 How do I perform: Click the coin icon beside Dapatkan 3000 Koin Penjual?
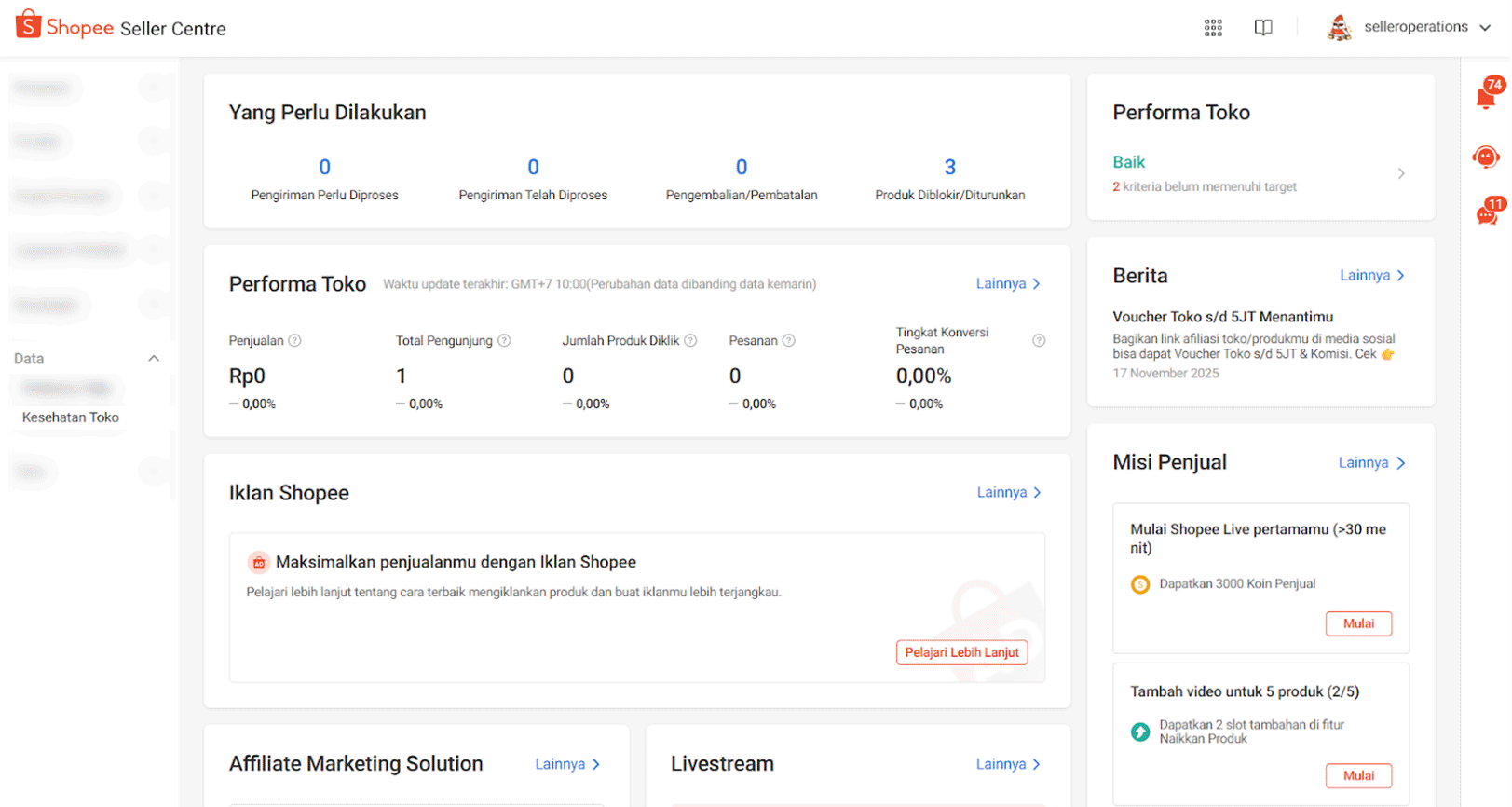pos(1140,584)
